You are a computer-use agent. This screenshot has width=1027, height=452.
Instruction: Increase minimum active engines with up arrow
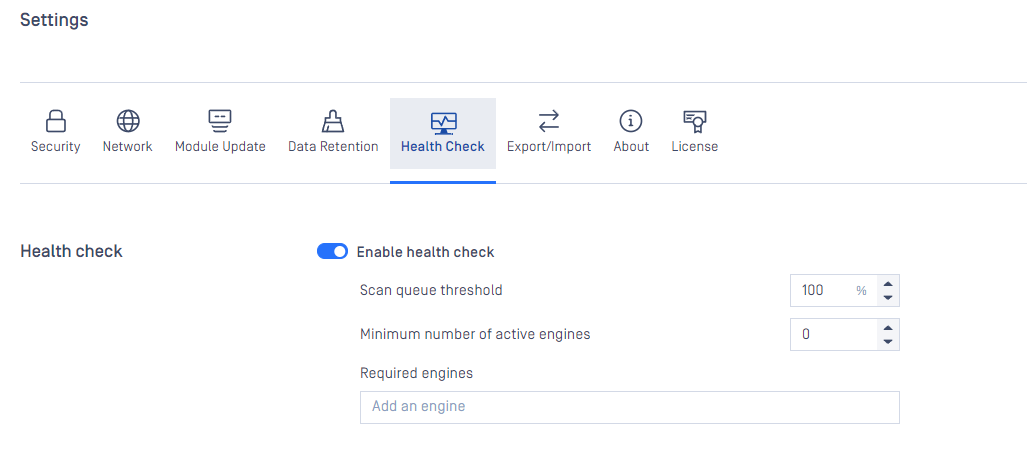click(887, 328)
